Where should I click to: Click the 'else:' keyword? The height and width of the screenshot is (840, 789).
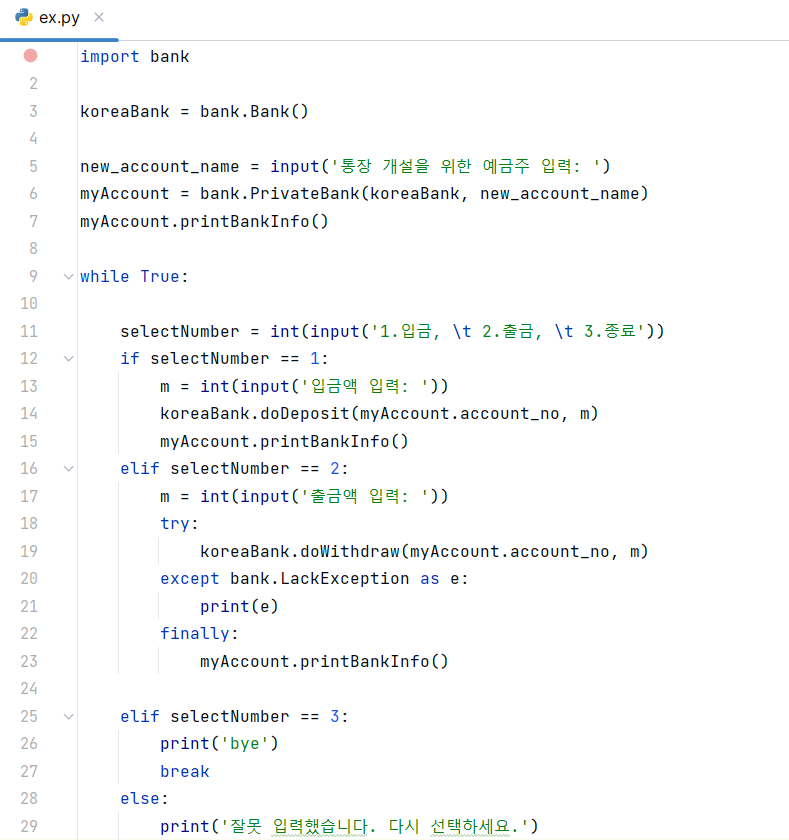tap(144, 799)
